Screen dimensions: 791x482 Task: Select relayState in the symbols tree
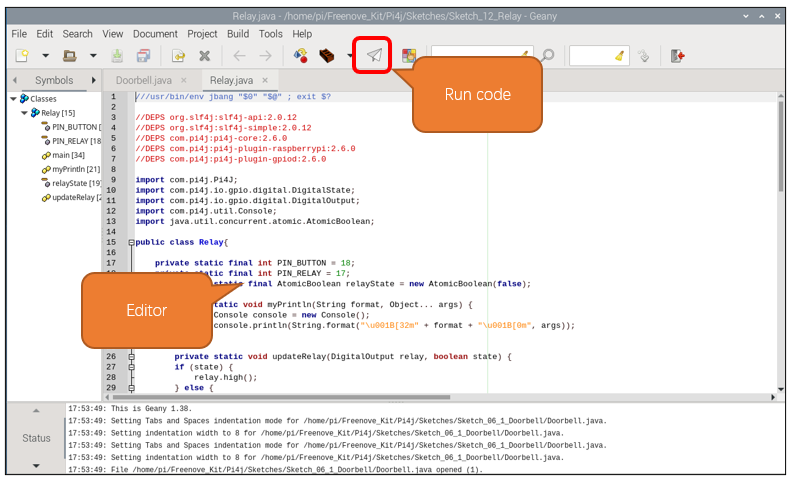click(76, 184)
